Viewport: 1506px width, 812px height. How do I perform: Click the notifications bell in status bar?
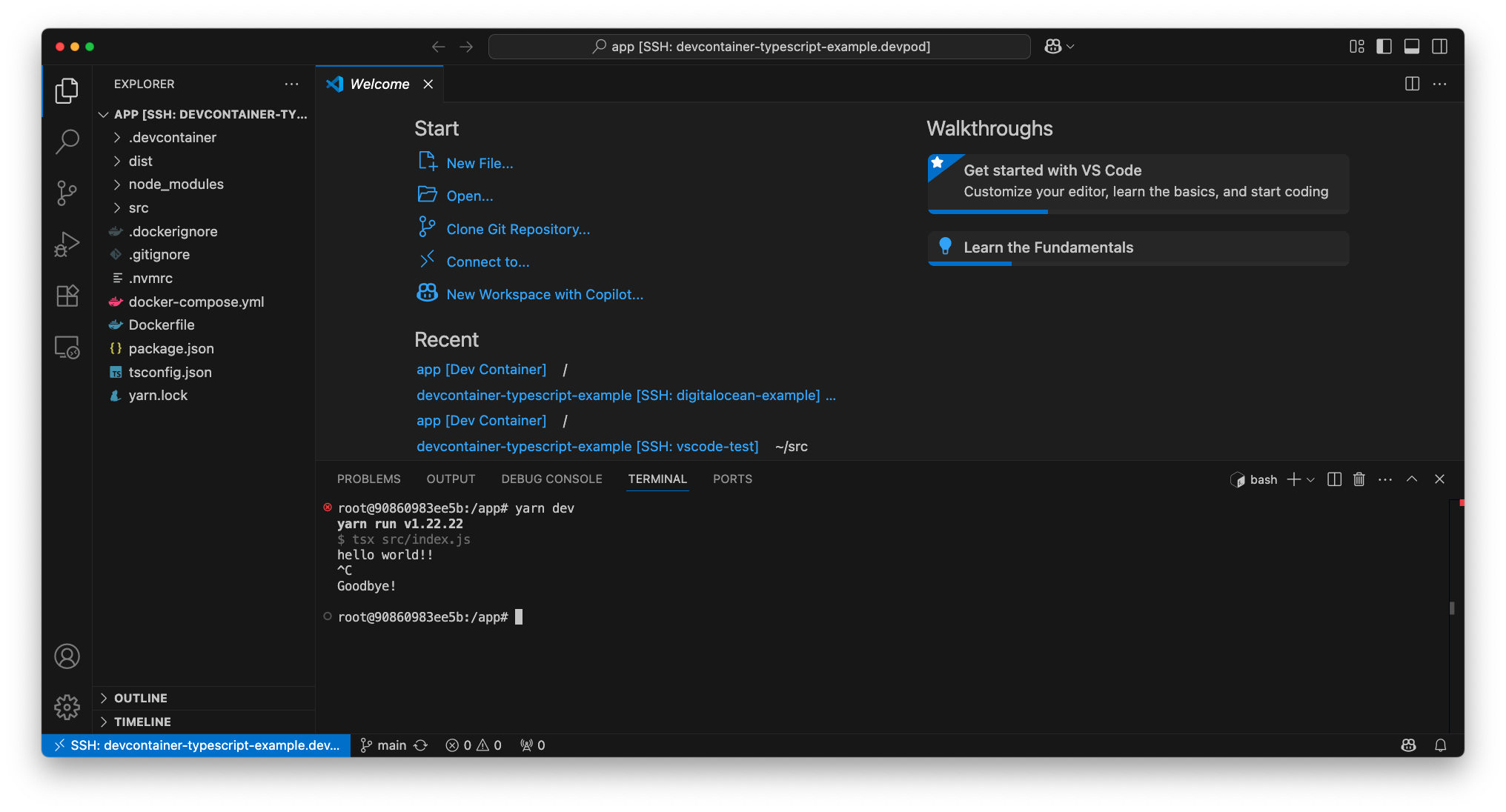1440,745
